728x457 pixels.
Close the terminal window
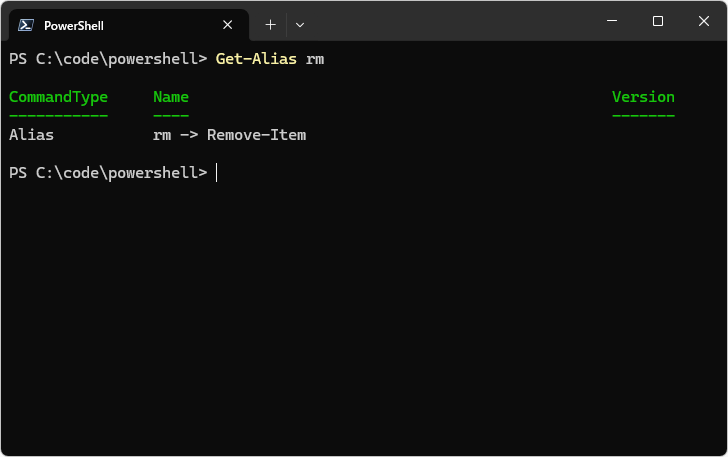(703, 21)
